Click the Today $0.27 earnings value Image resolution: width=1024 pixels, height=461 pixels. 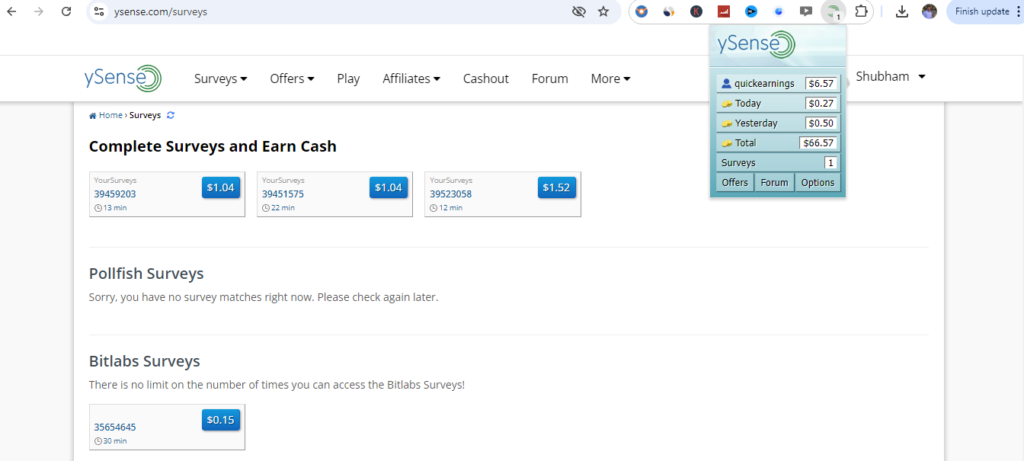821,103
